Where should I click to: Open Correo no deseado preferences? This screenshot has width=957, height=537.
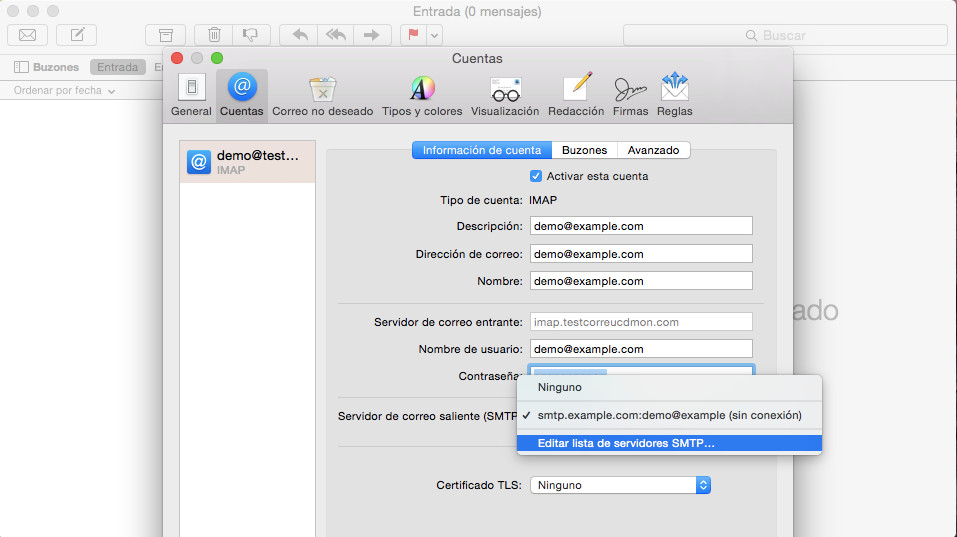322,95
